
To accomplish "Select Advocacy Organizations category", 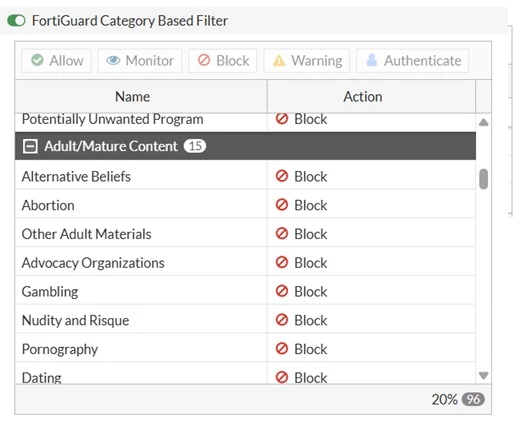I will 245,263.
